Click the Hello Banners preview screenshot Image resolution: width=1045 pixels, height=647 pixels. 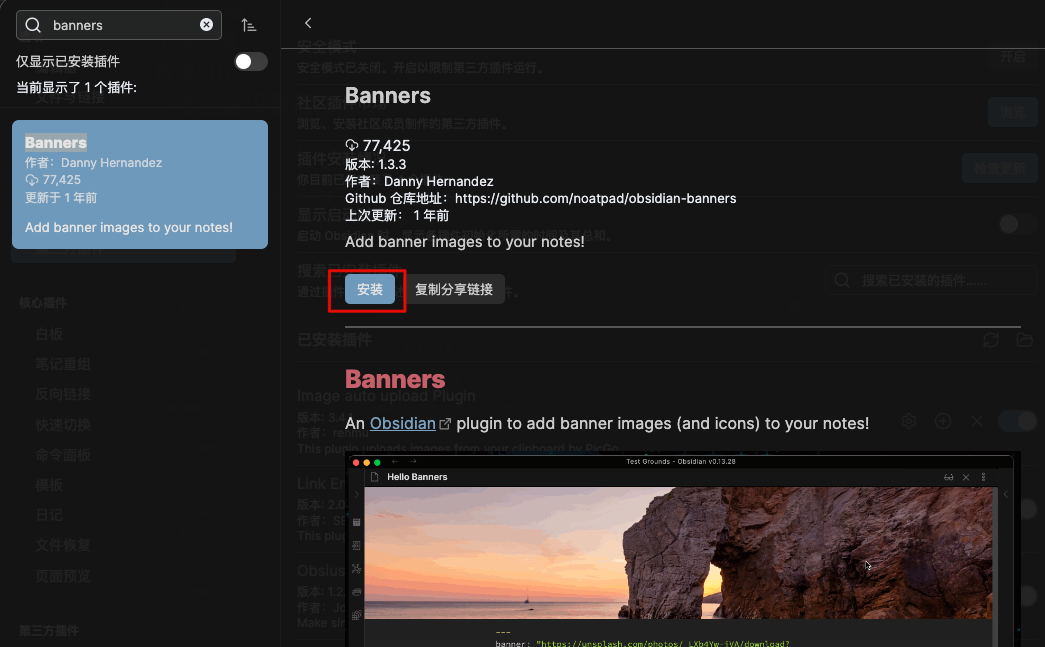click(680, 550)
